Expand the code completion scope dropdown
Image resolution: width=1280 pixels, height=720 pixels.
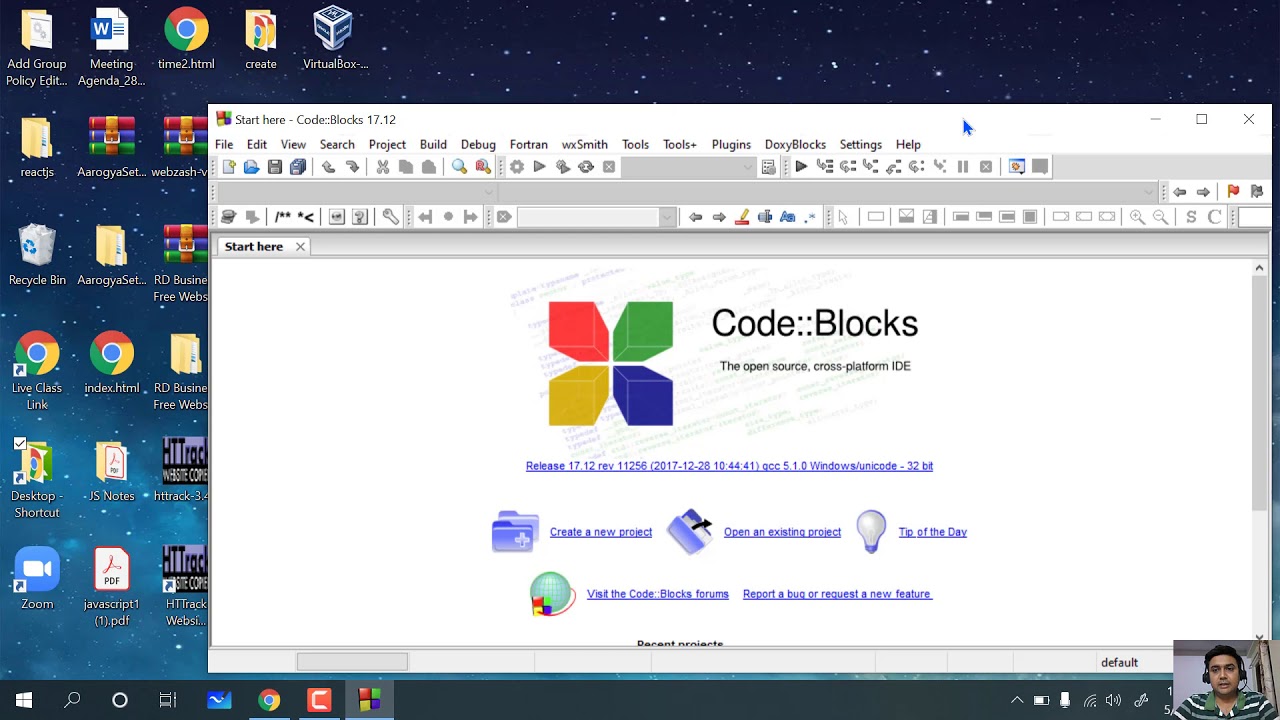click(x=489, y=192)
